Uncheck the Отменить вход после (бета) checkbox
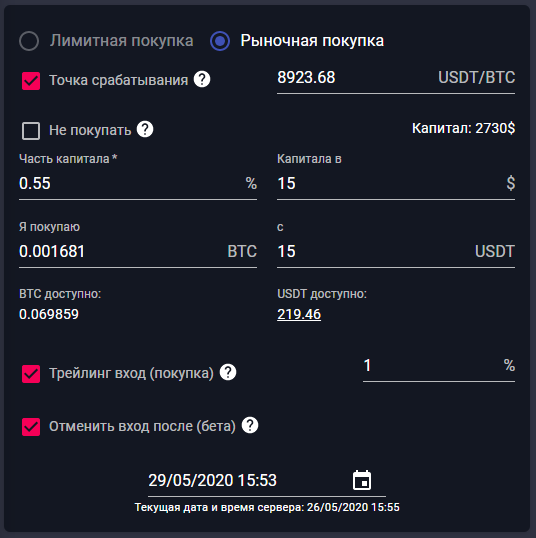The height and width of the screenshot is (538, 536). (x=31, y=427)
